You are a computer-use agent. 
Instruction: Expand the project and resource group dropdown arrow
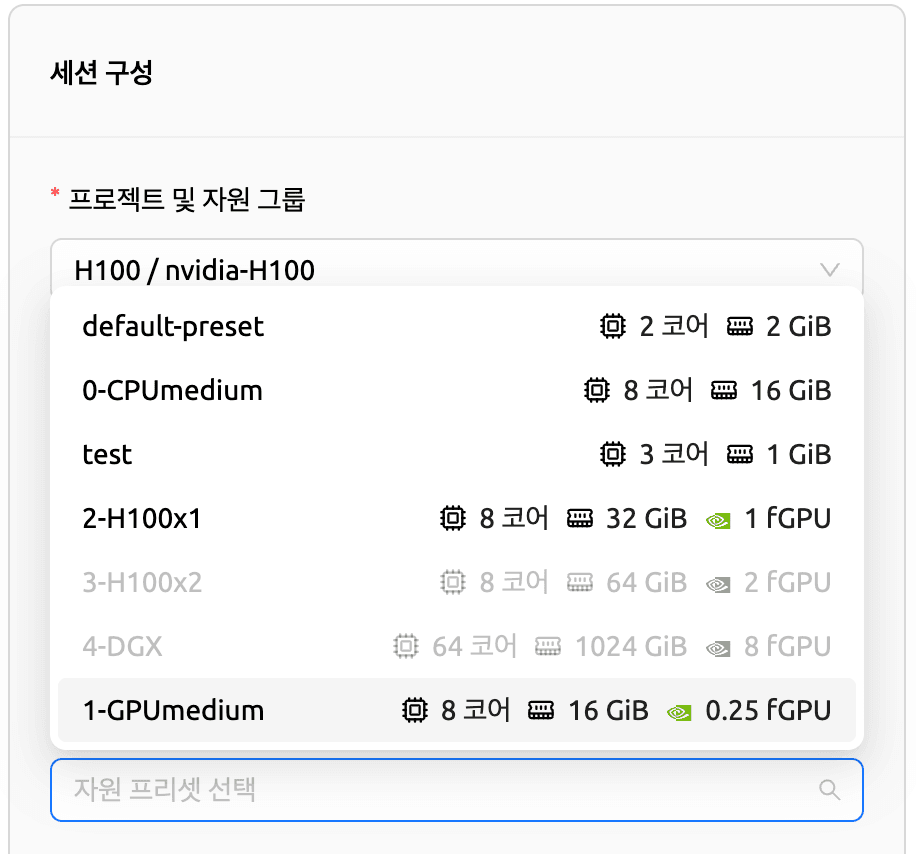click(x=829, y=269)
